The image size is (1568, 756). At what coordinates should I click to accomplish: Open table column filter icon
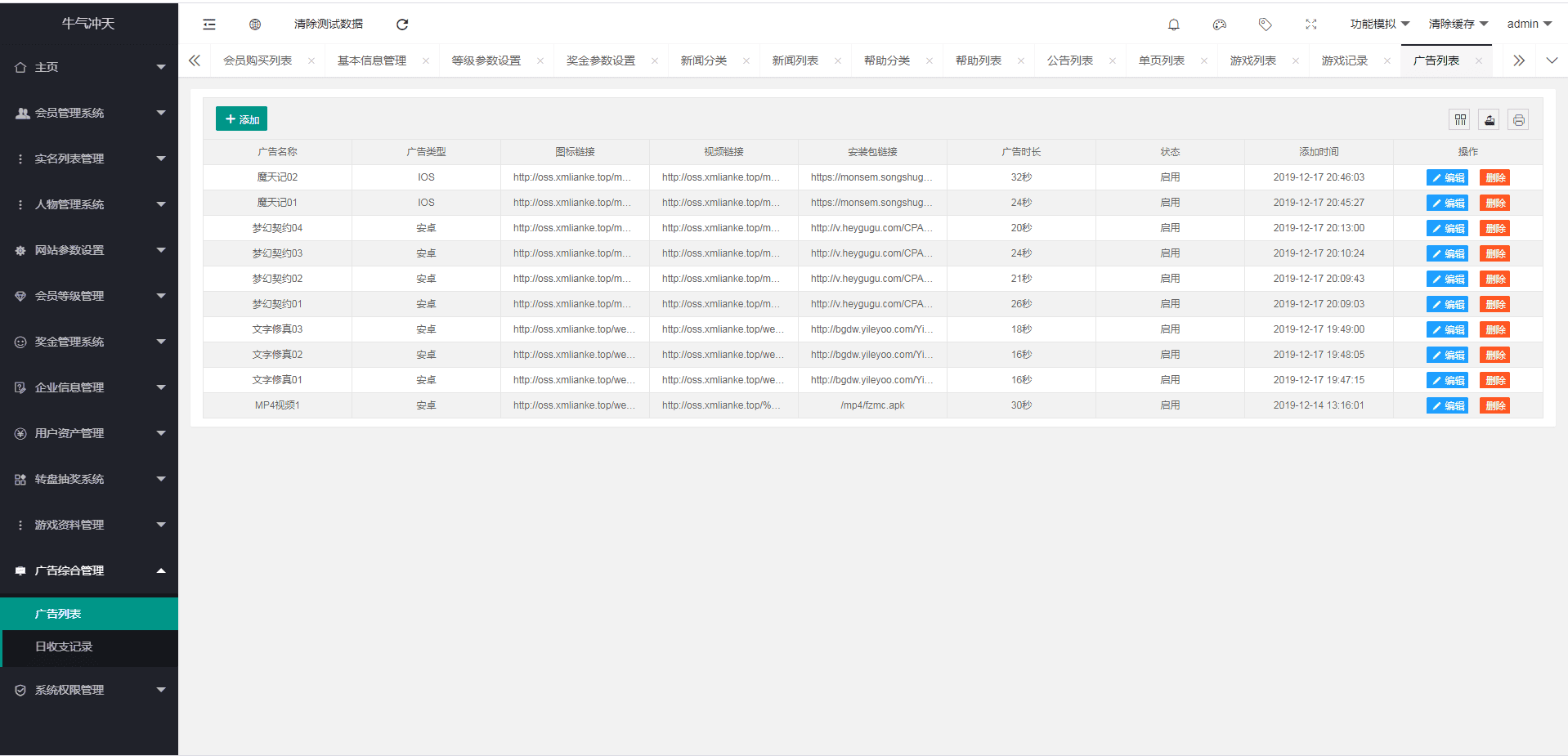(x=1460, y=120)
